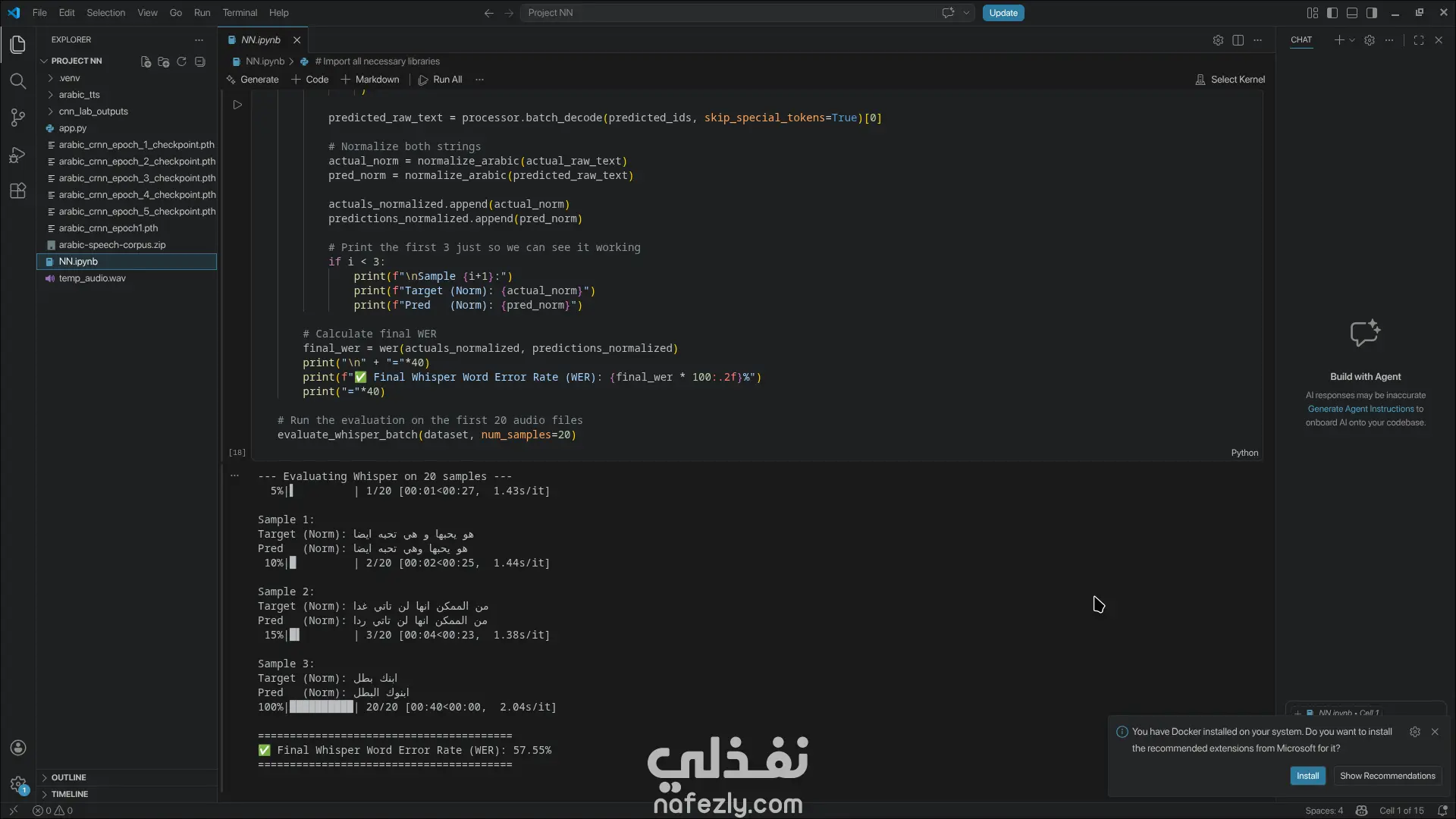Expand the arabic_tts folder
The image size is (1456, 819).
(127, 95)
